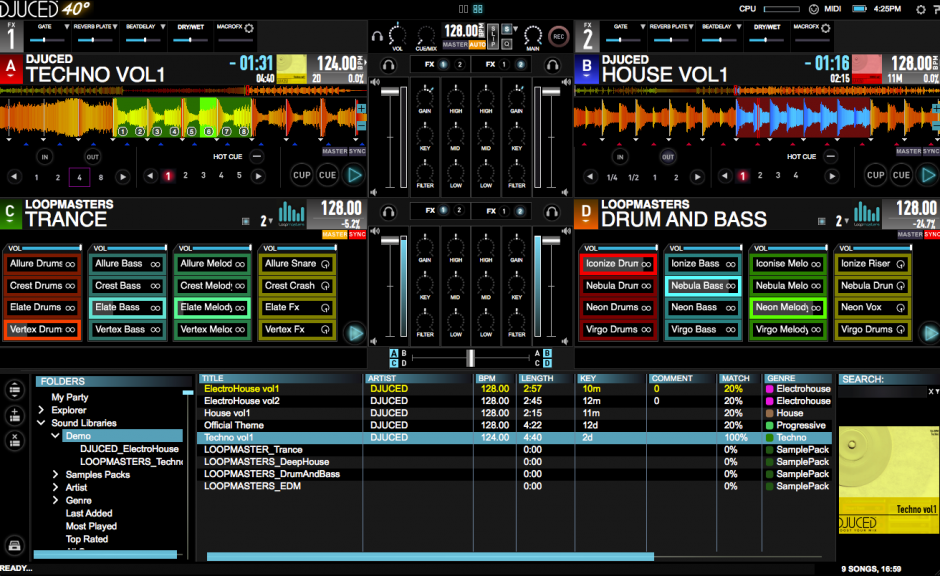This screenshot has height=576, width=940.
Task: Mute deck A with the speaker icon
Action: point(375,81)
